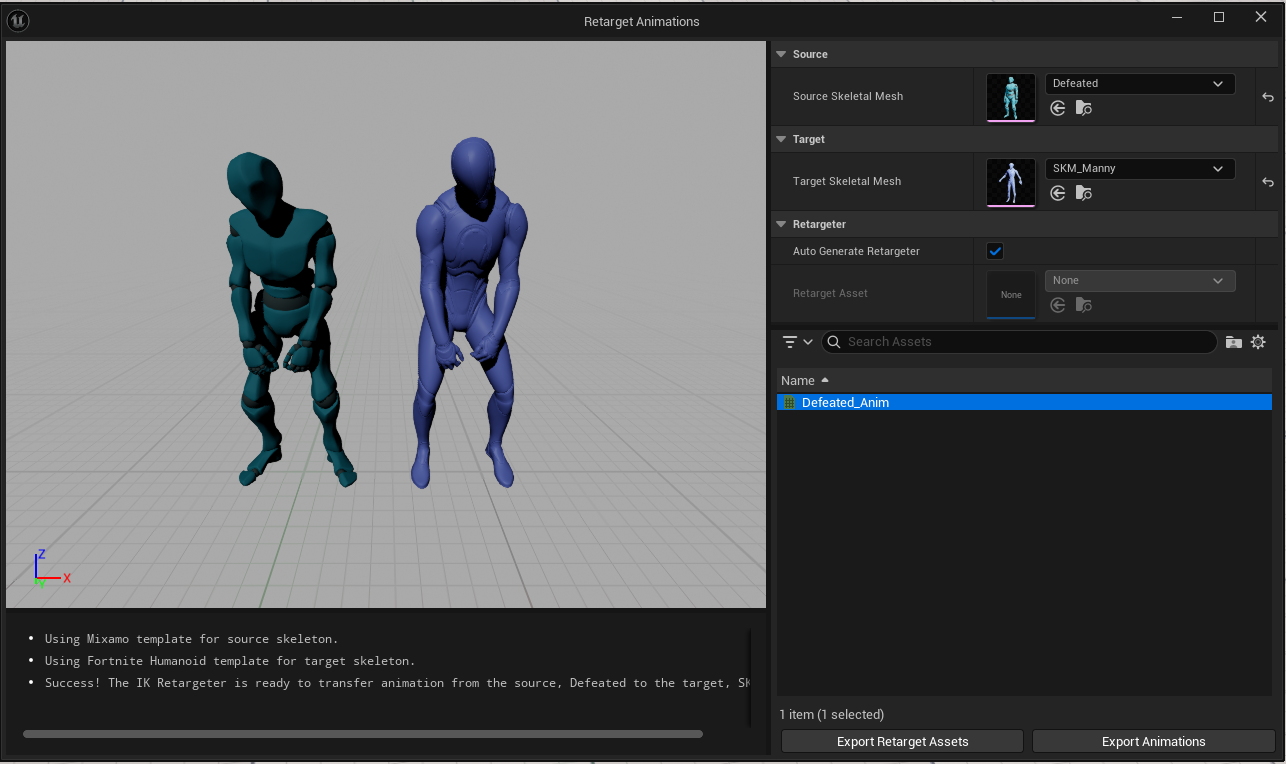Use selected asset for Source Skeletal Mesh
Viewport: 1286px width, 764px height.
[x=1058, y=108]
